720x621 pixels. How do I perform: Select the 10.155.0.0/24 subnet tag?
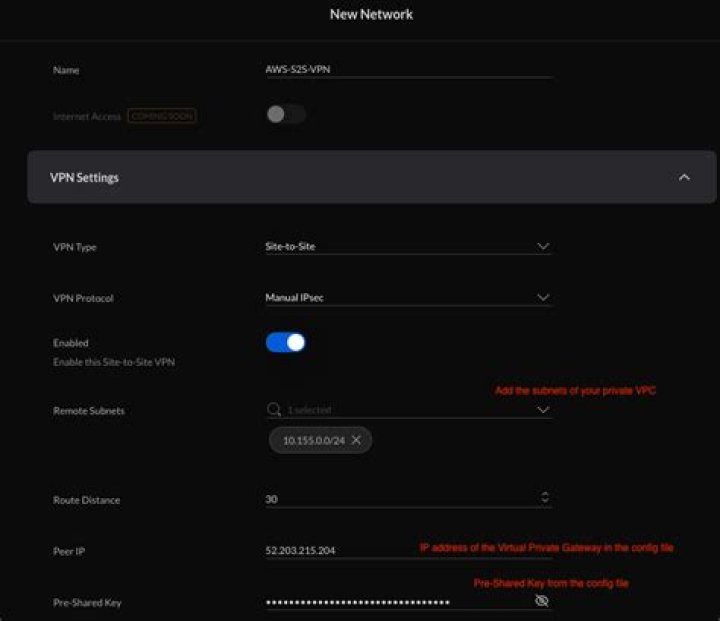tap(313, 440)
